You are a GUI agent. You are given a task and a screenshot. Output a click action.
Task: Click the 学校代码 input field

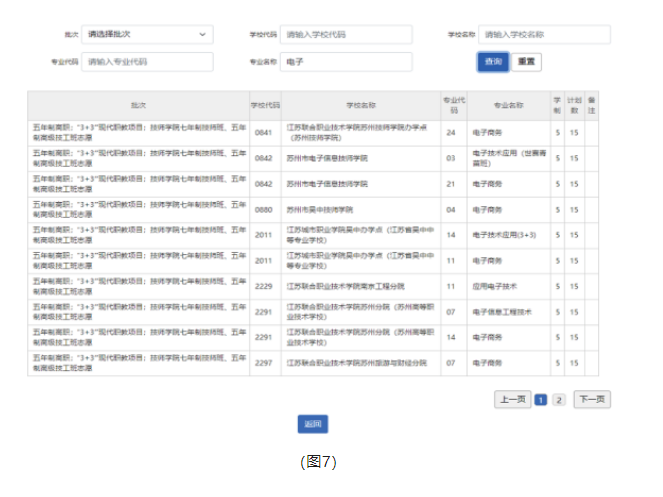pyautogui.click(x=346, y=35)
